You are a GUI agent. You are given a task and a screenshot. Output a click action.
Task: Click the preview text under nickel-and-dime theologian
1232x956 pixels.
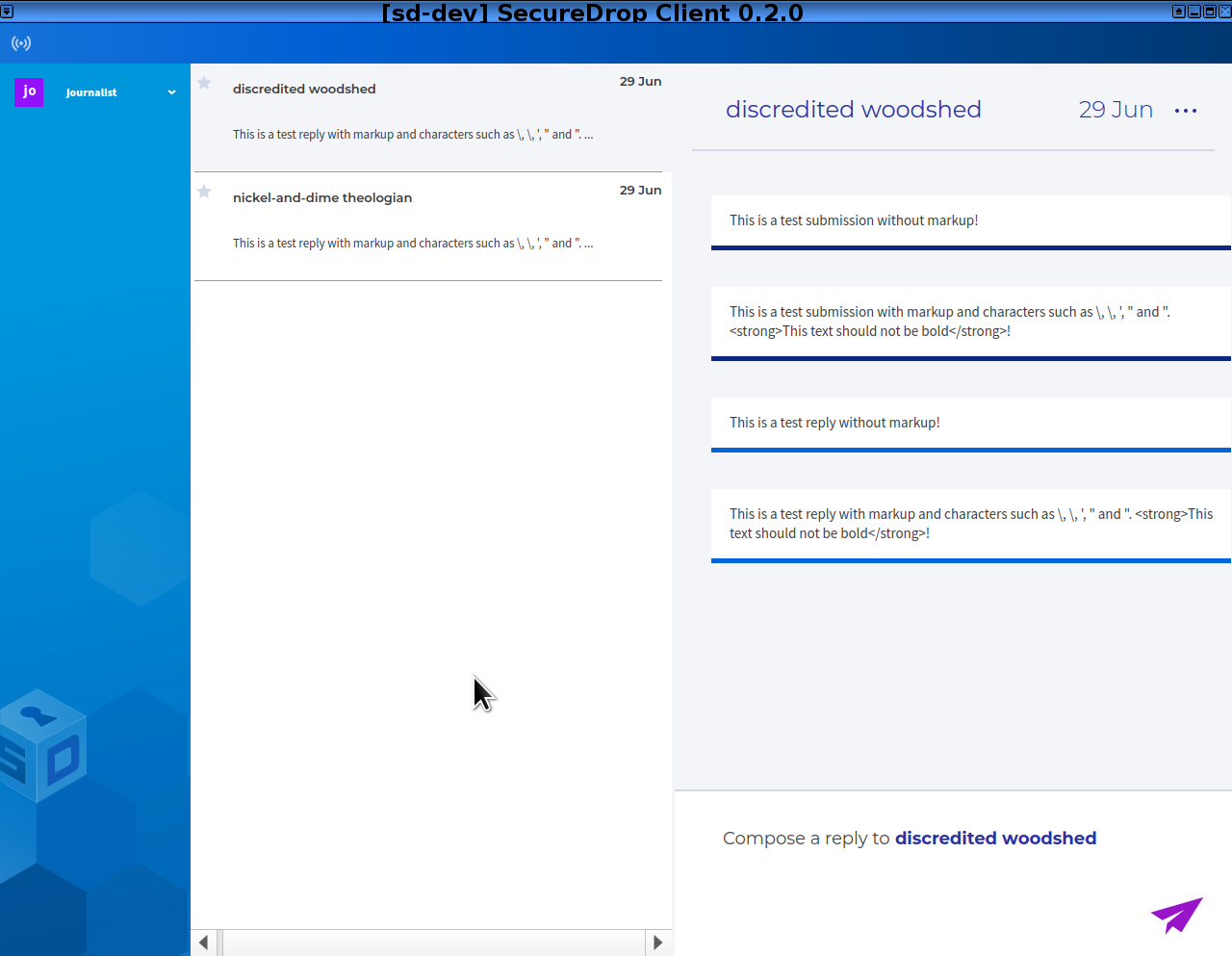coord(413,244)
